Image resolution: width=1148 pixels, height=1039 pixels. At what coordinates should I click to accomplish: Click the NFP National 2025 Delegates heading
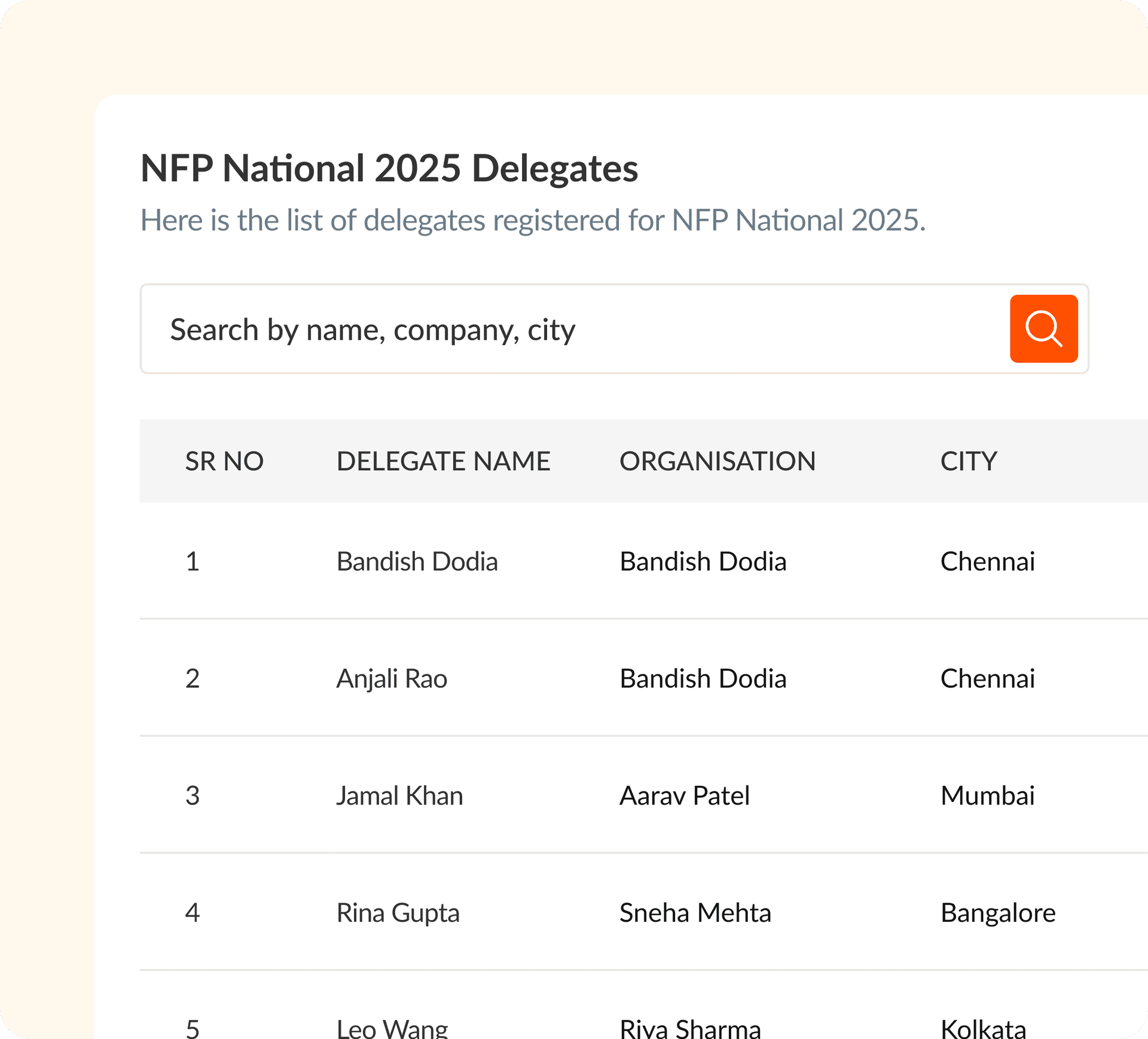[389, 168]
